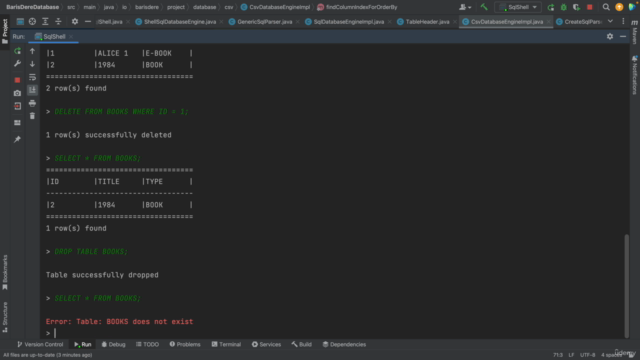The height and width of the screenshot is (360, 640).
Task: Rerun SqlShell in the Run panel
Action: [x=17, y=51]
